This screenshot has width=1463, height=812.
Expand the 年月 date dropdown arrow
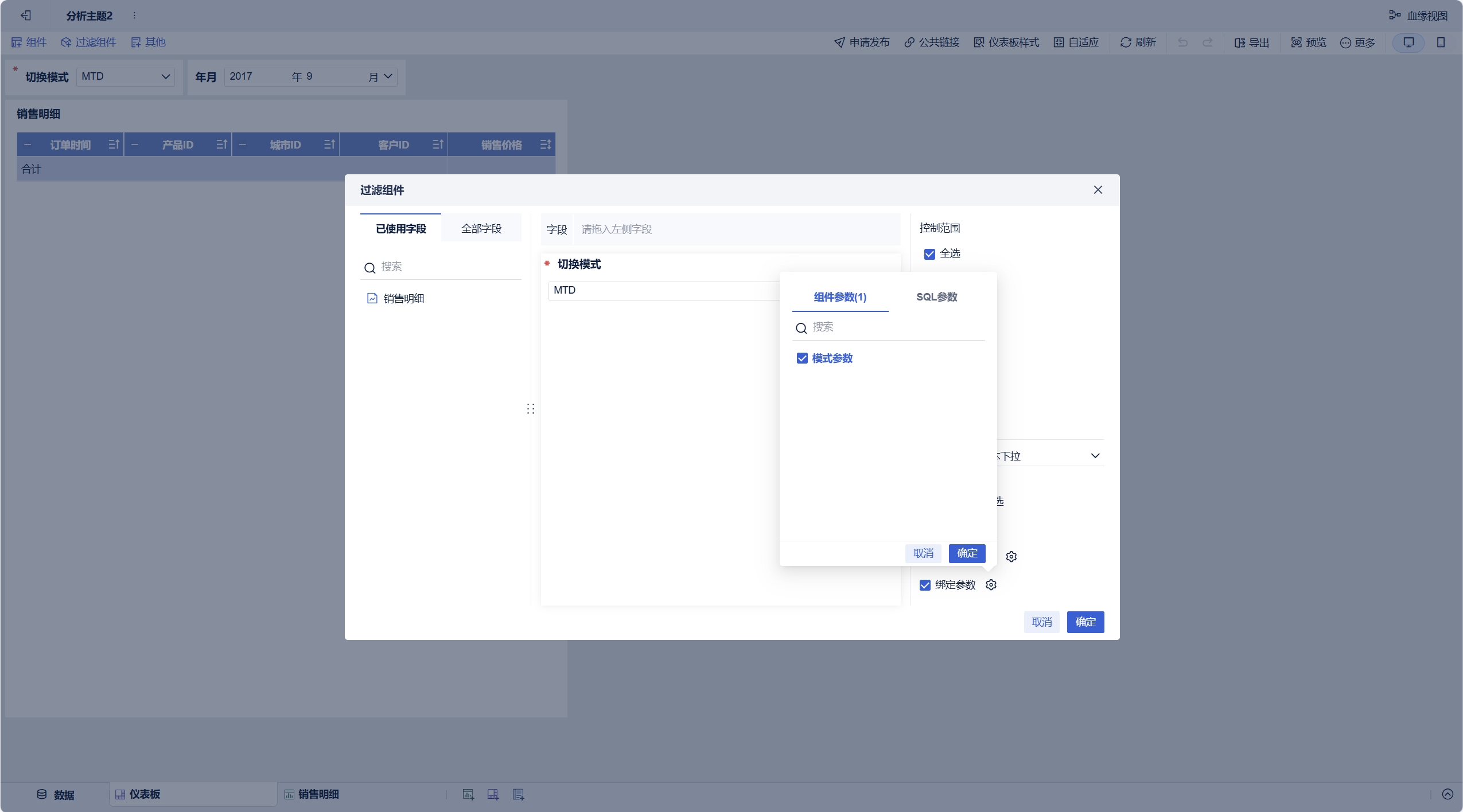pos(388,76)
